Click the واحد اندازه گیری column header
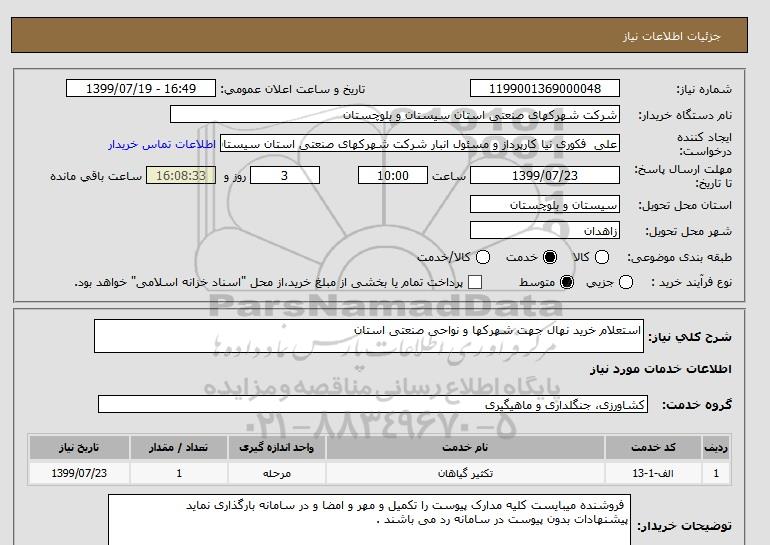The image size is (770, 545). tap(276, 448)
